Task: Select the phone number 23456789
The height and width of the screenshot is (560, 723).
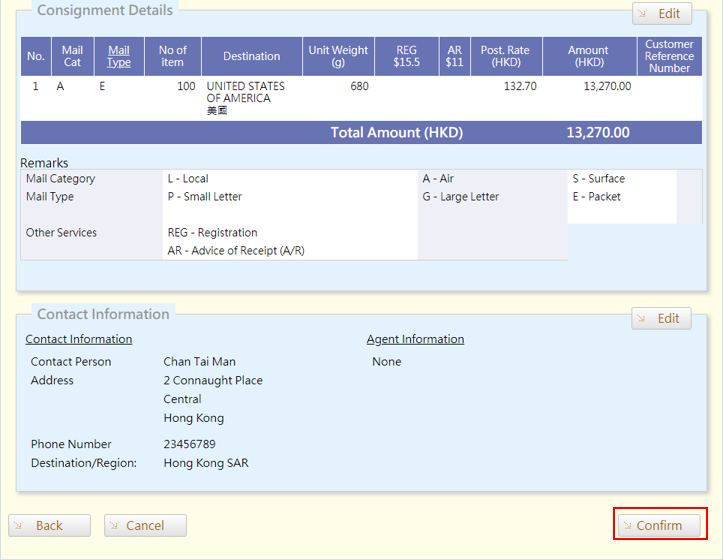Action: click(x=189, y=444)
